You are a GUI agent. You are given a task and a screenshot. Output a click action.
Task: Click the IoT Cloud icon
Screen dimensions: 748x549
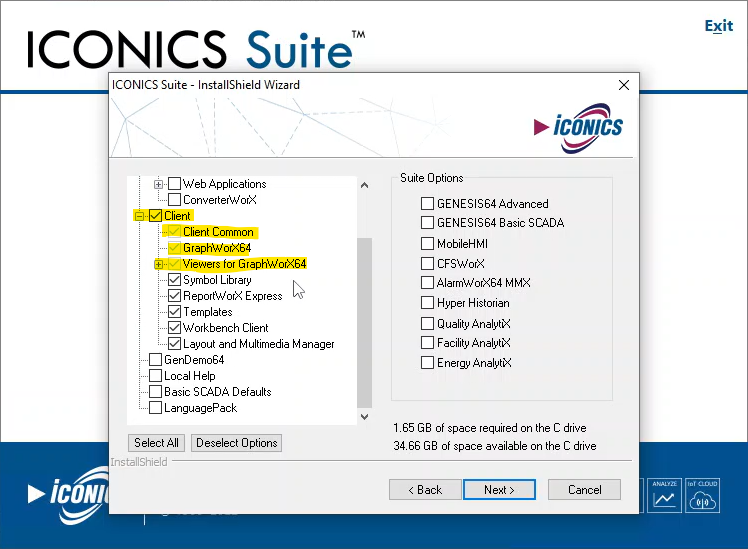(702, 494)
